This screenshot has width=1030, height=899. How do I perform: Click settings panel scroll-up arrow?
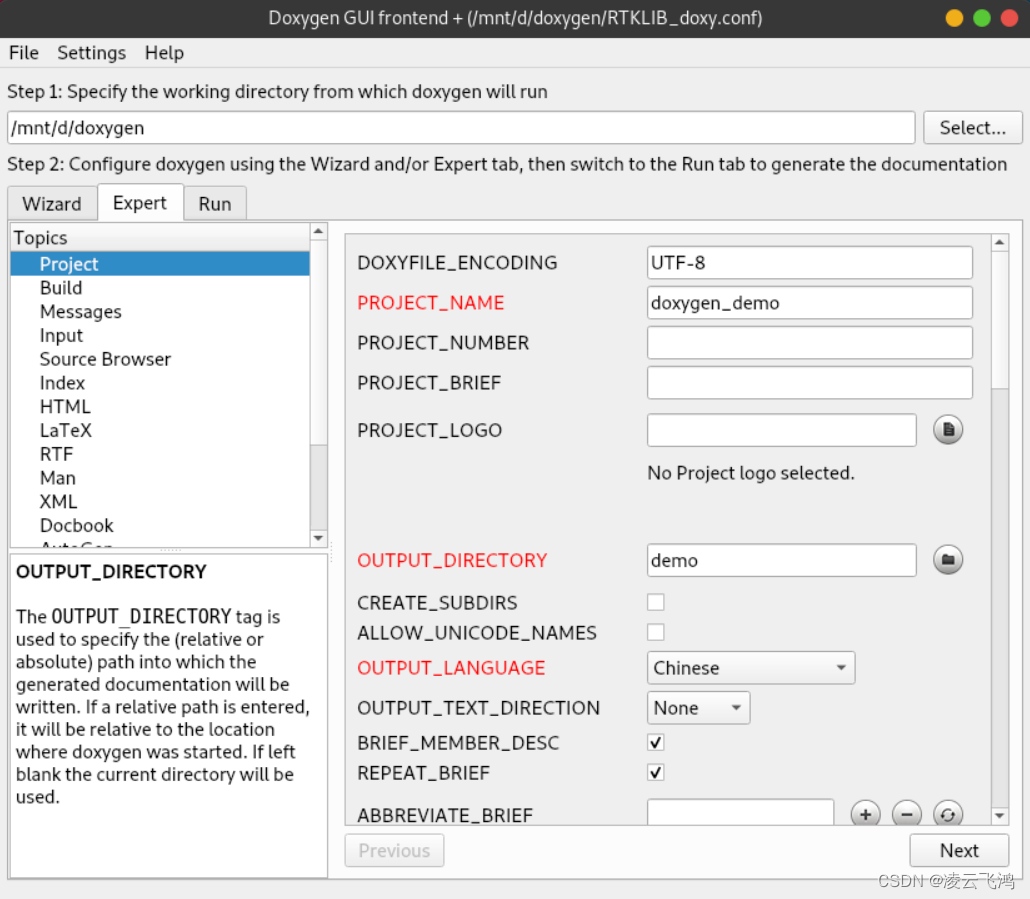pyautogui.click(x=999, y=243)
